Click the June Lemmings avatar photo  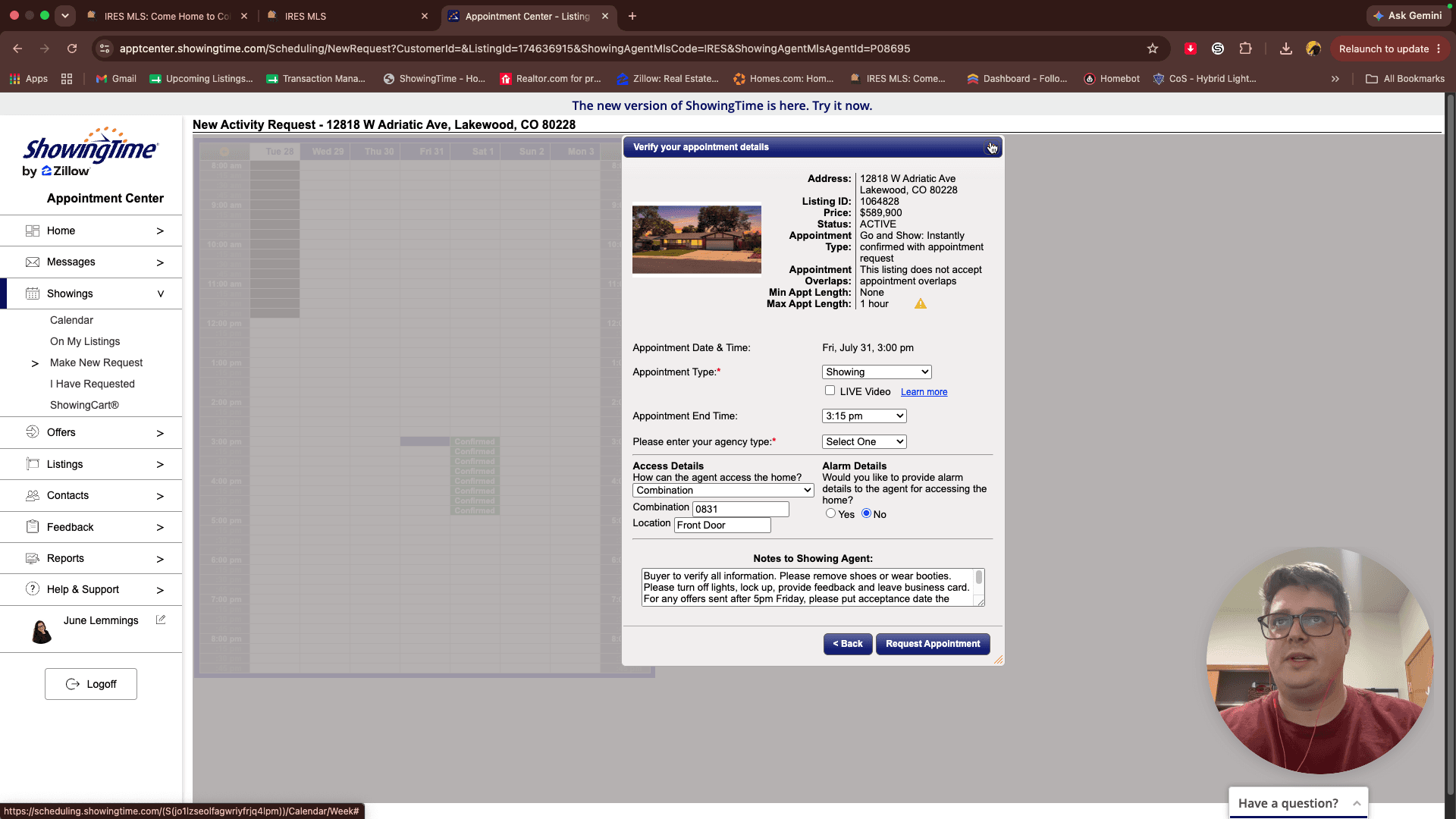(x=42, y=631)
